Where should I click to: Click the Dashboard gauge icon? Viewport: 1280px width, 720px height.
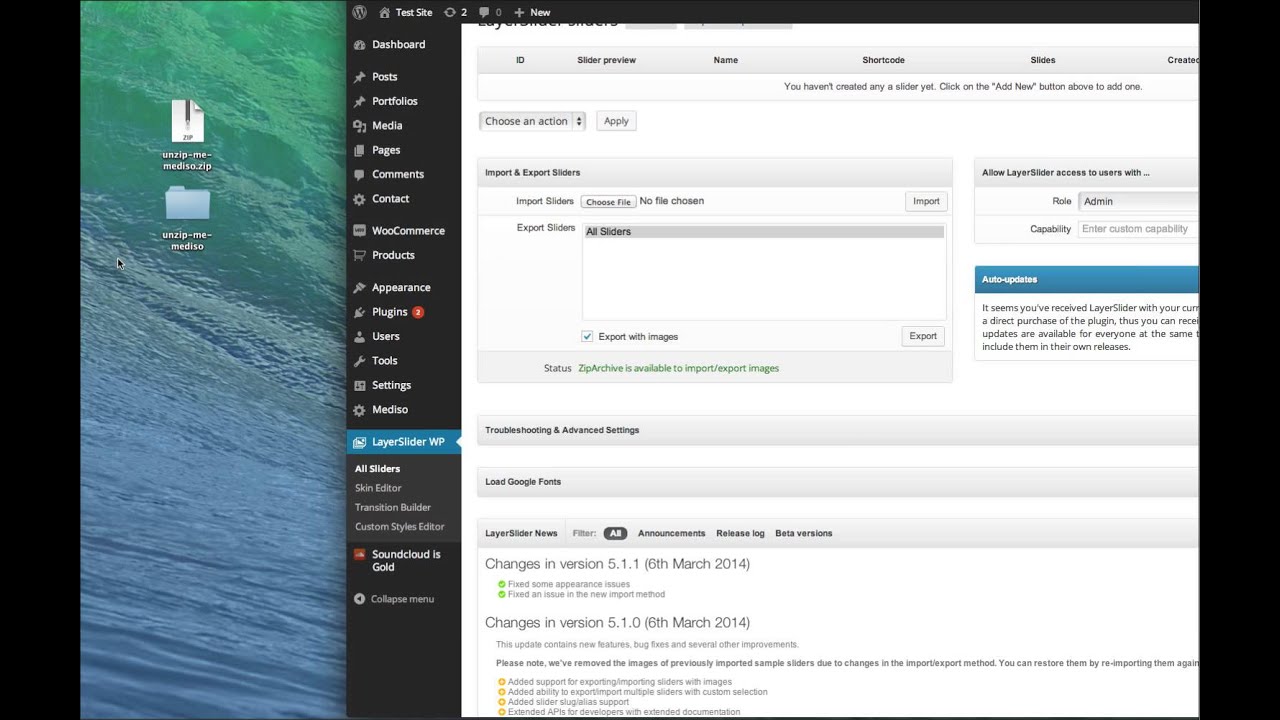(x=360, y=45)
